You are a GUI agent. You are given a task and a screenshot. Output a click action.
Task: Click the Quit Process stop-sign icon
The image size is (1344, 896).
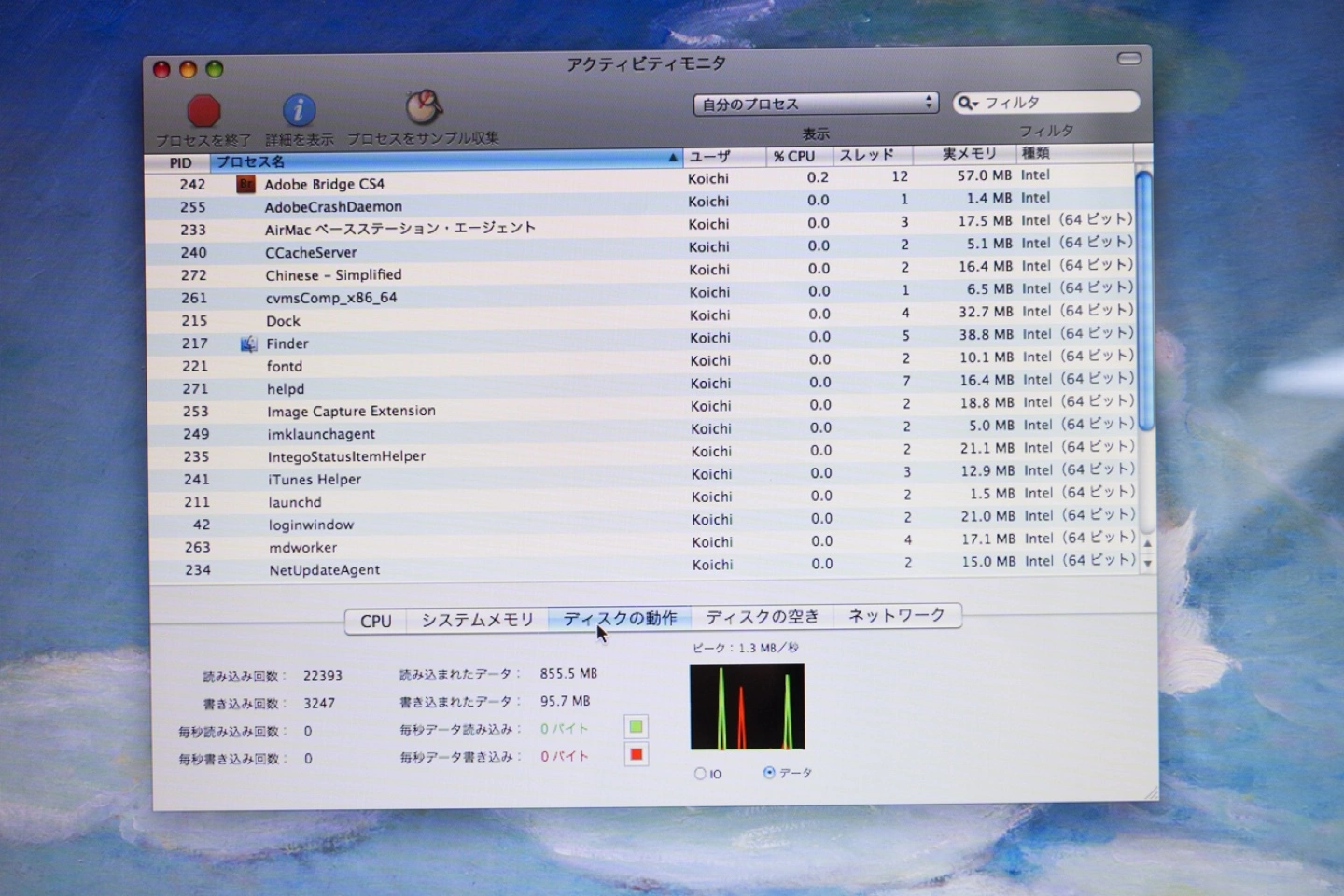pos(203,111)
